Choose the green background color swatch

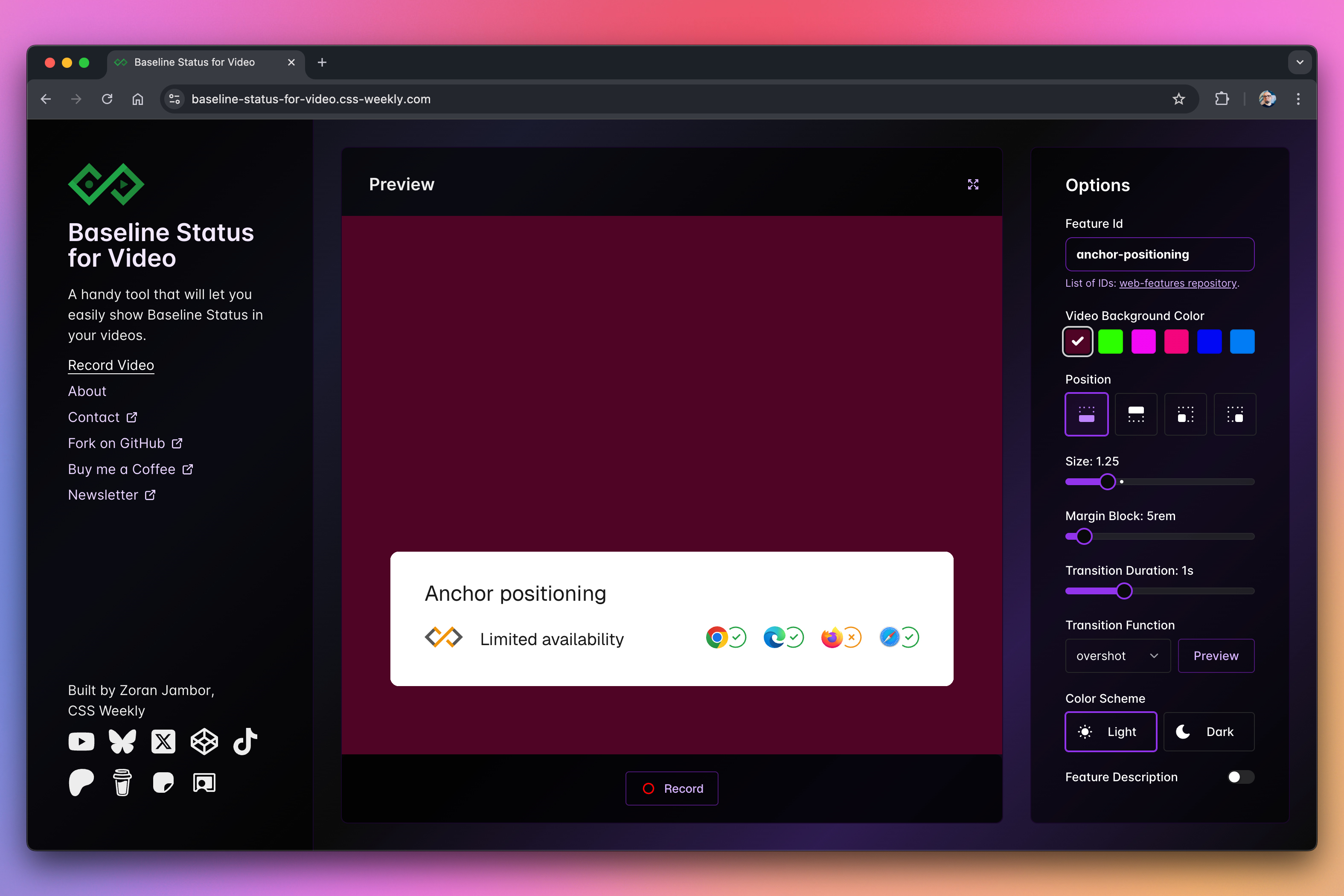[x=1110, y=342]
